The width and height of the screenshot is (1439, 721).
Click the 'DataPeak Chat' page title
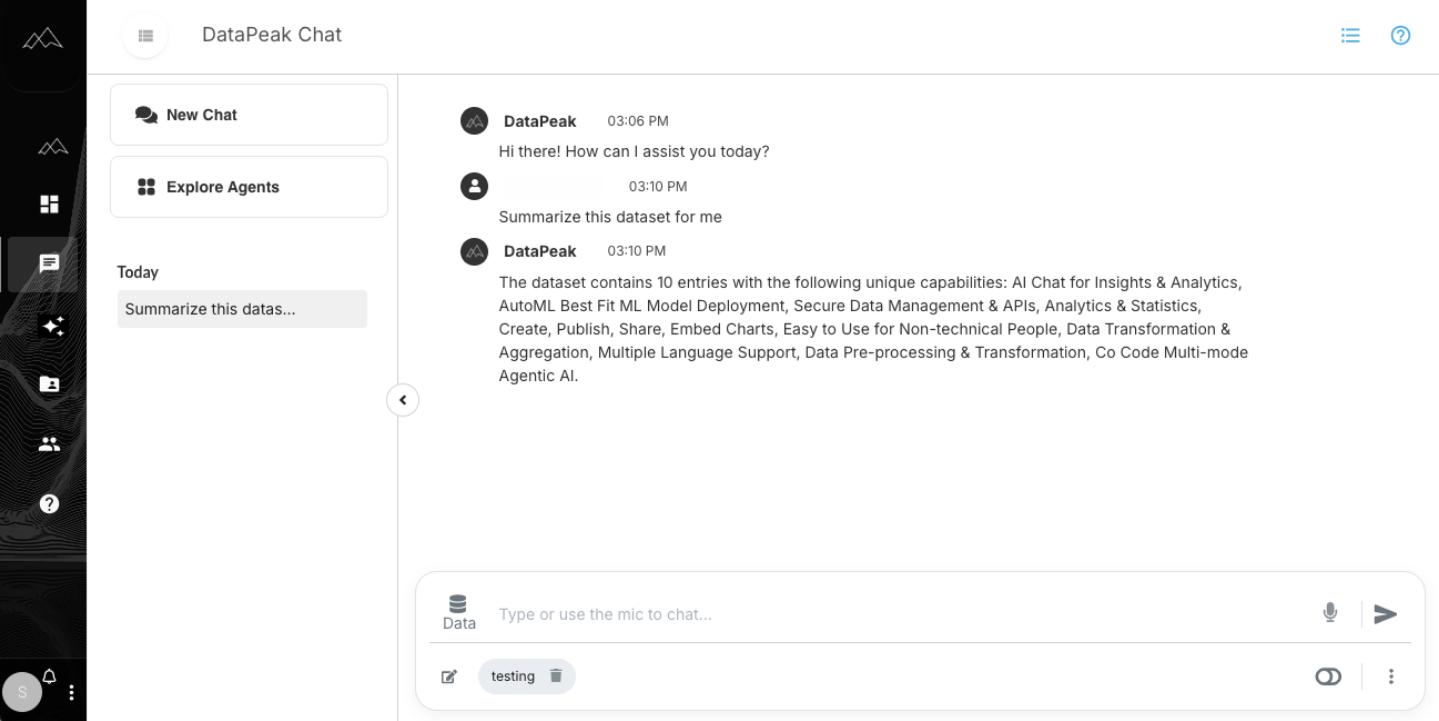[272, 35]
